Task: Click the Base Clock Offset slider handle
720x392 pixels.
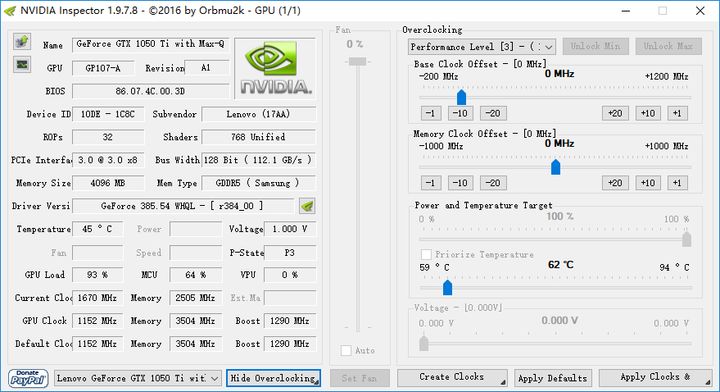Action: pyautogui.click(x=461, y=97)
